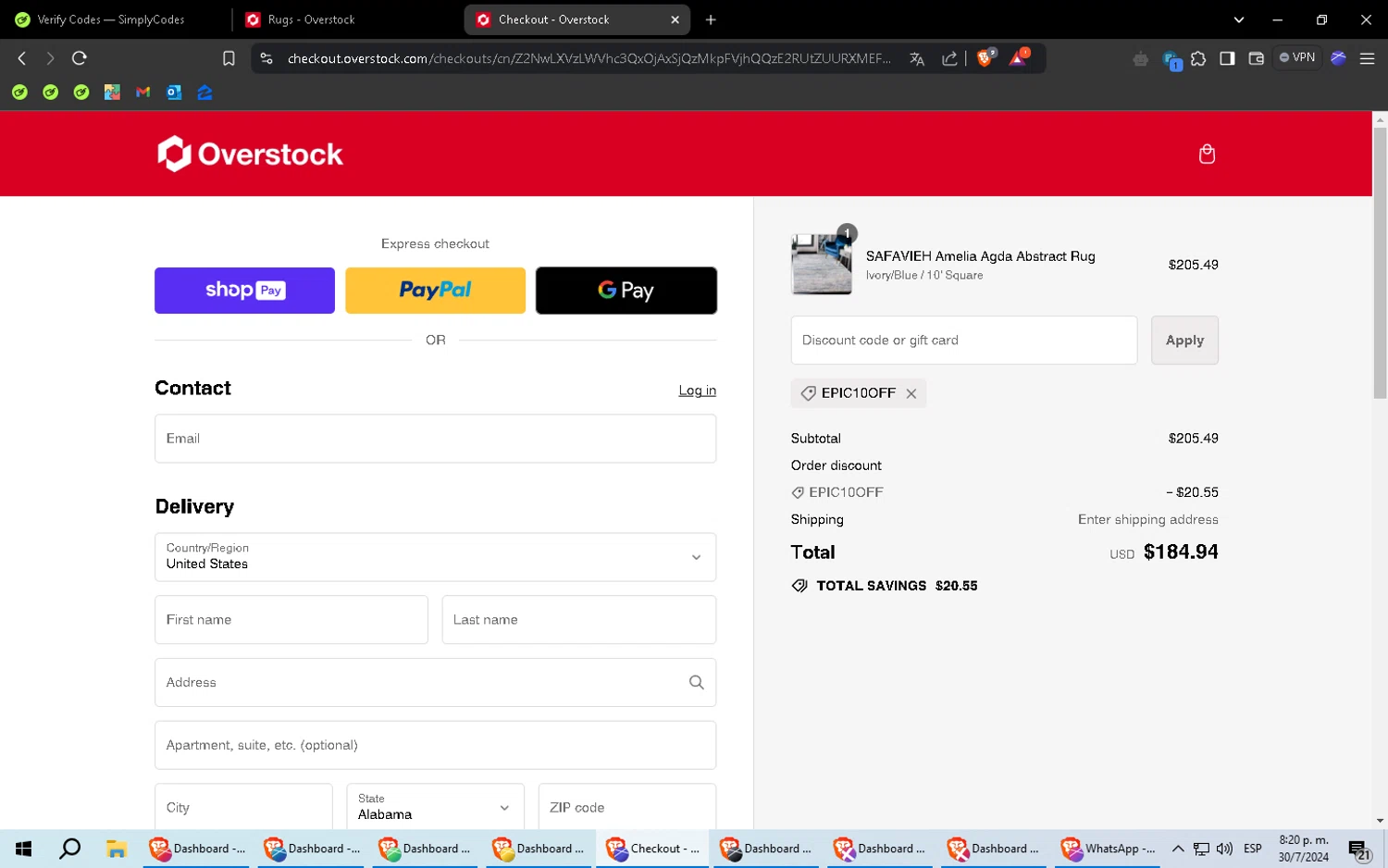
Task: Click into the Address field
Action: pos(435,683)
